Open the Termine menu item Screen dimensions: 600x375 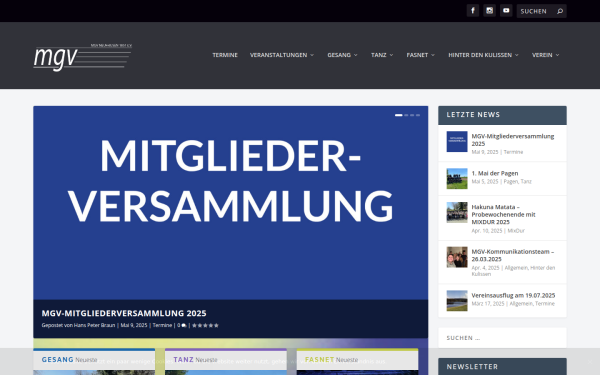225,55
